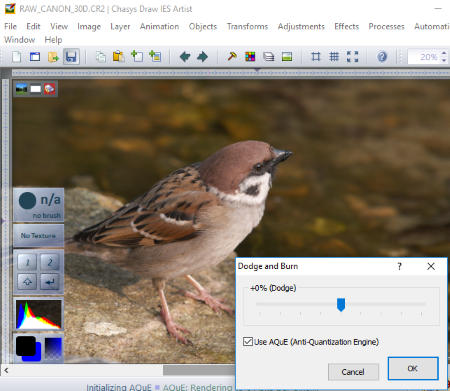Click the stacked layers icon

[x=269, y=57]
